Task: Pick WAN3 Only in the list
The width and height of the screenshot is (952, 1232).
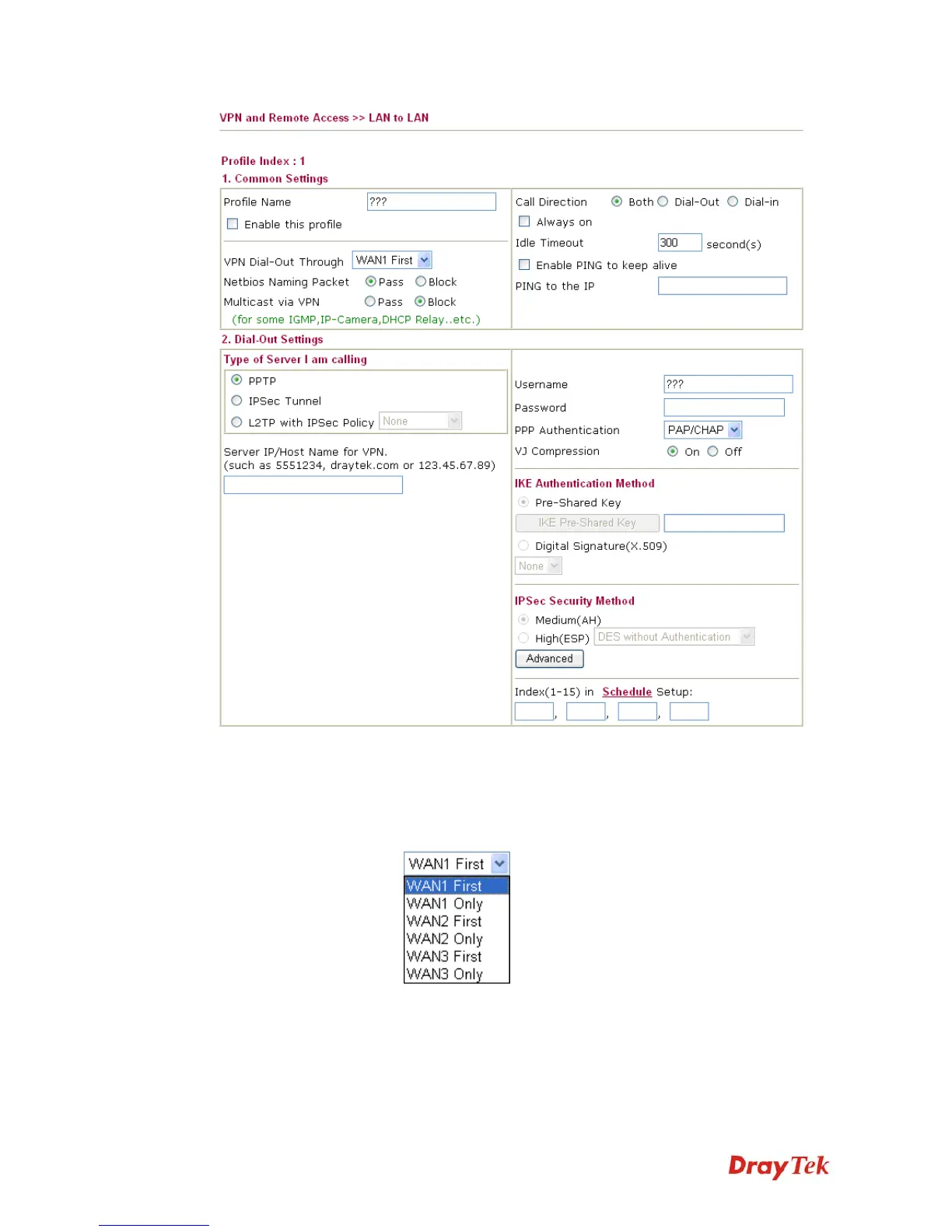Action: [457, 974]
